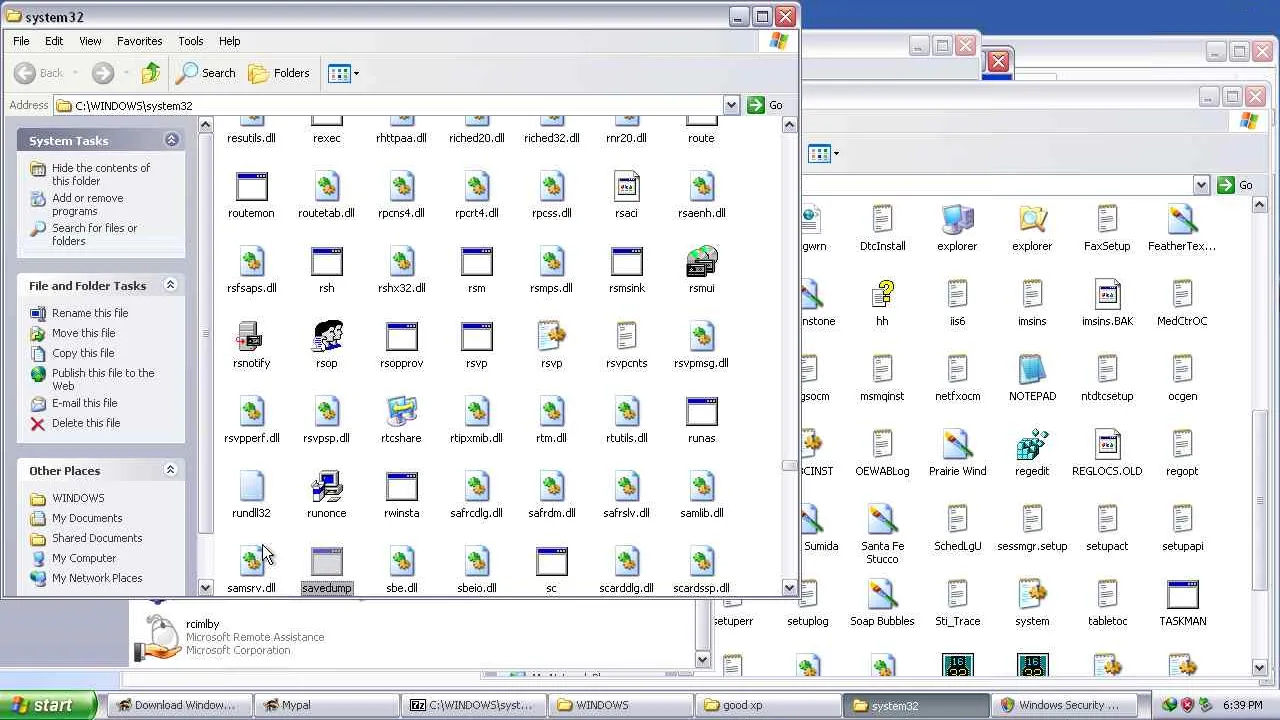Viewport: 1280px width, 720px height.
Task: Open the File menu
Action: coord(21,41)
